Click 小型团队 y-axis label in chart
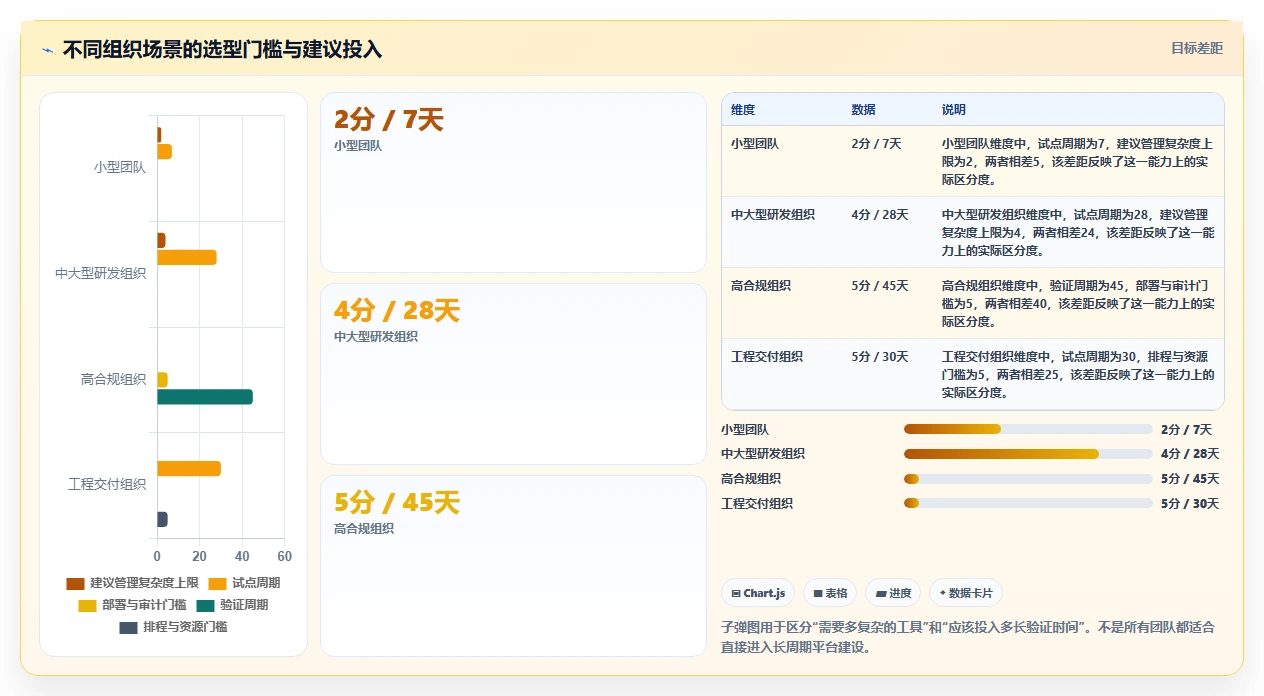Viewport: 1264px width, 696px height. 120,168
